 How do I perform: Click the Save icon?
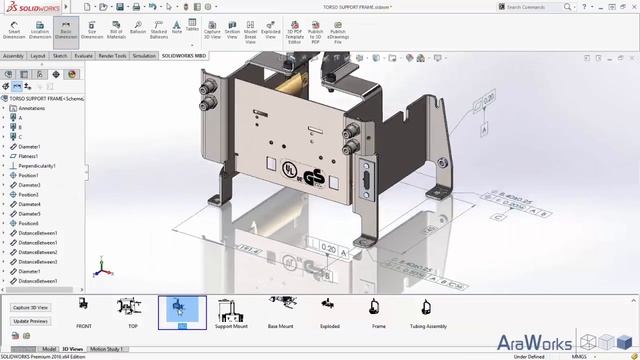tap(120, 7)
